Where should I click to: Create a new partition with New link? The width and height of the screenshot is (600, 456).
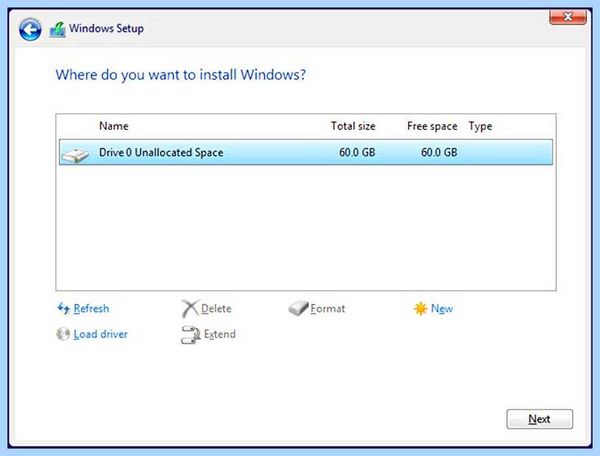442,308
